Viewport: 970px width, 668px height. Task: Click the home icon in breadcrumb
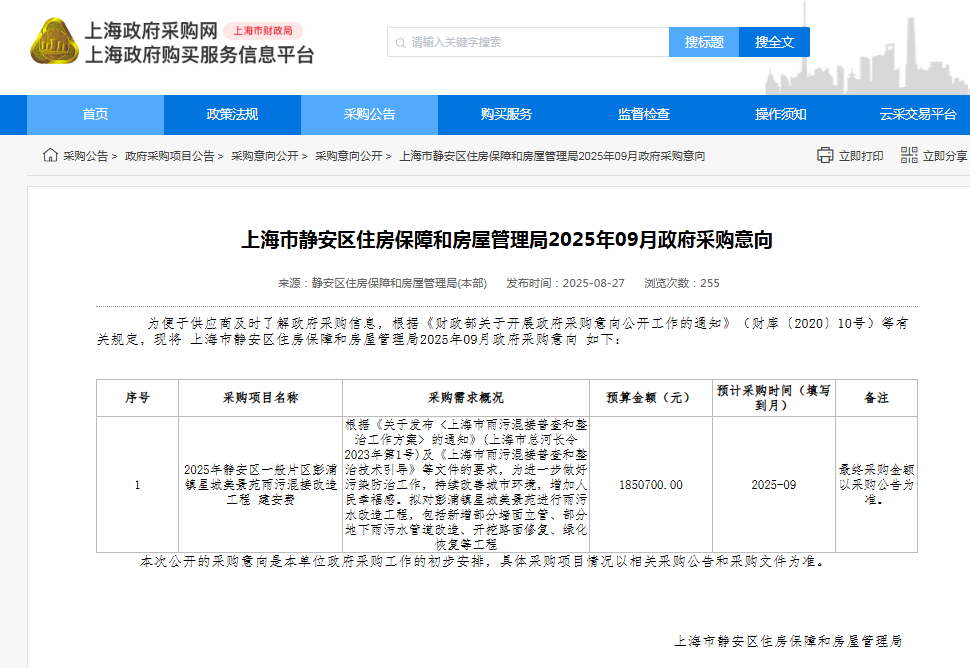[50, 155]
